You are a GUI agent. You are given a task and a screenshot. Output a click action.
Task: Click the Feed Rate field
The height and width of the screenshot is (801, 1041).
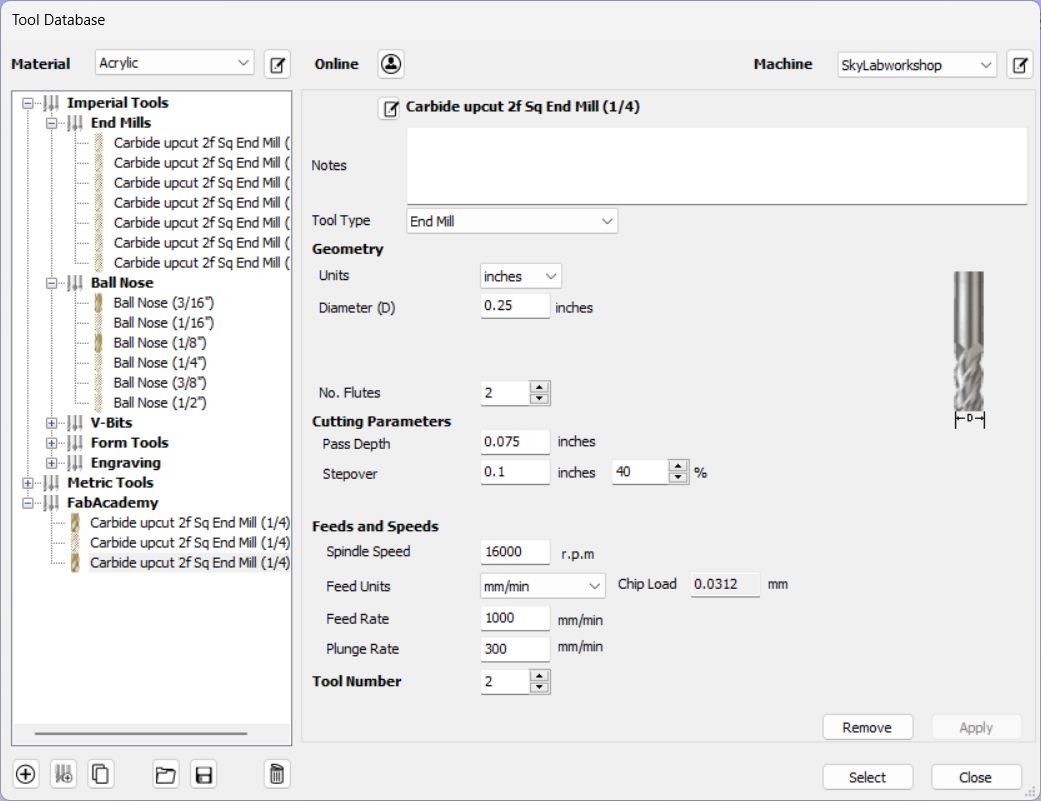point(515,618)
